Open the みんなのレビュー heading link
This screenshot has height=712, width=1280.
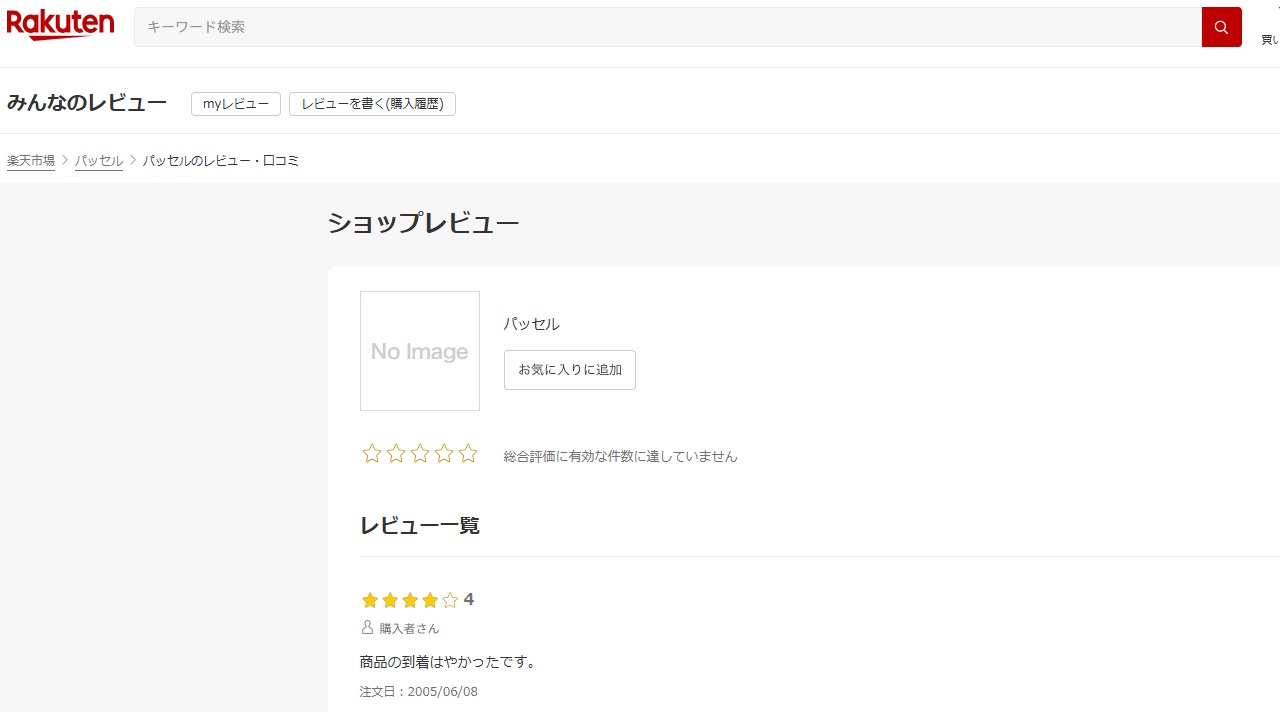point(87,103)
